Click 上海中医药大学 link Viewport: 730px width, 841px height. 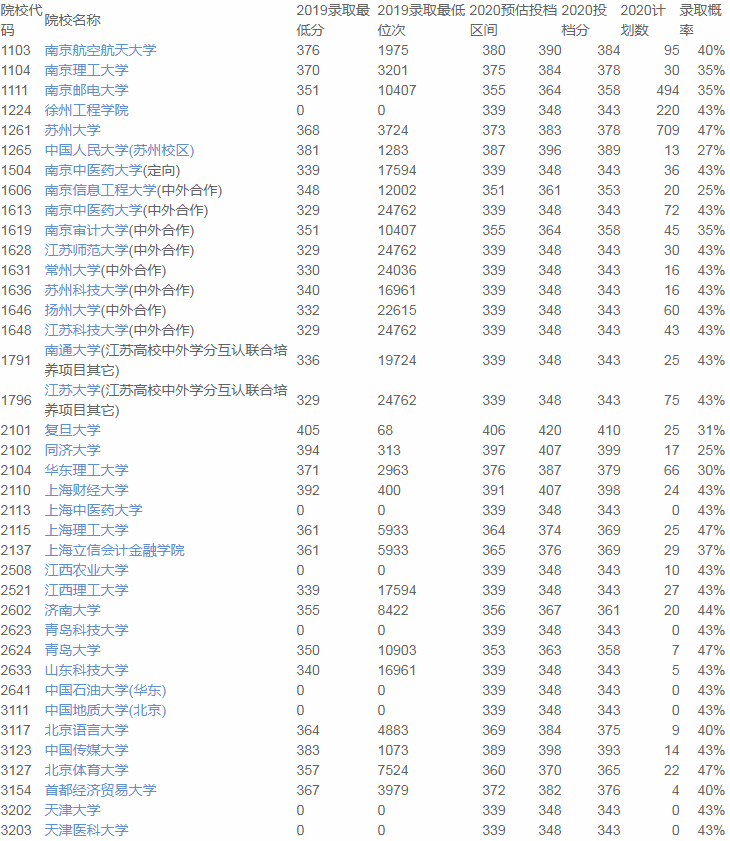(93, 511)
